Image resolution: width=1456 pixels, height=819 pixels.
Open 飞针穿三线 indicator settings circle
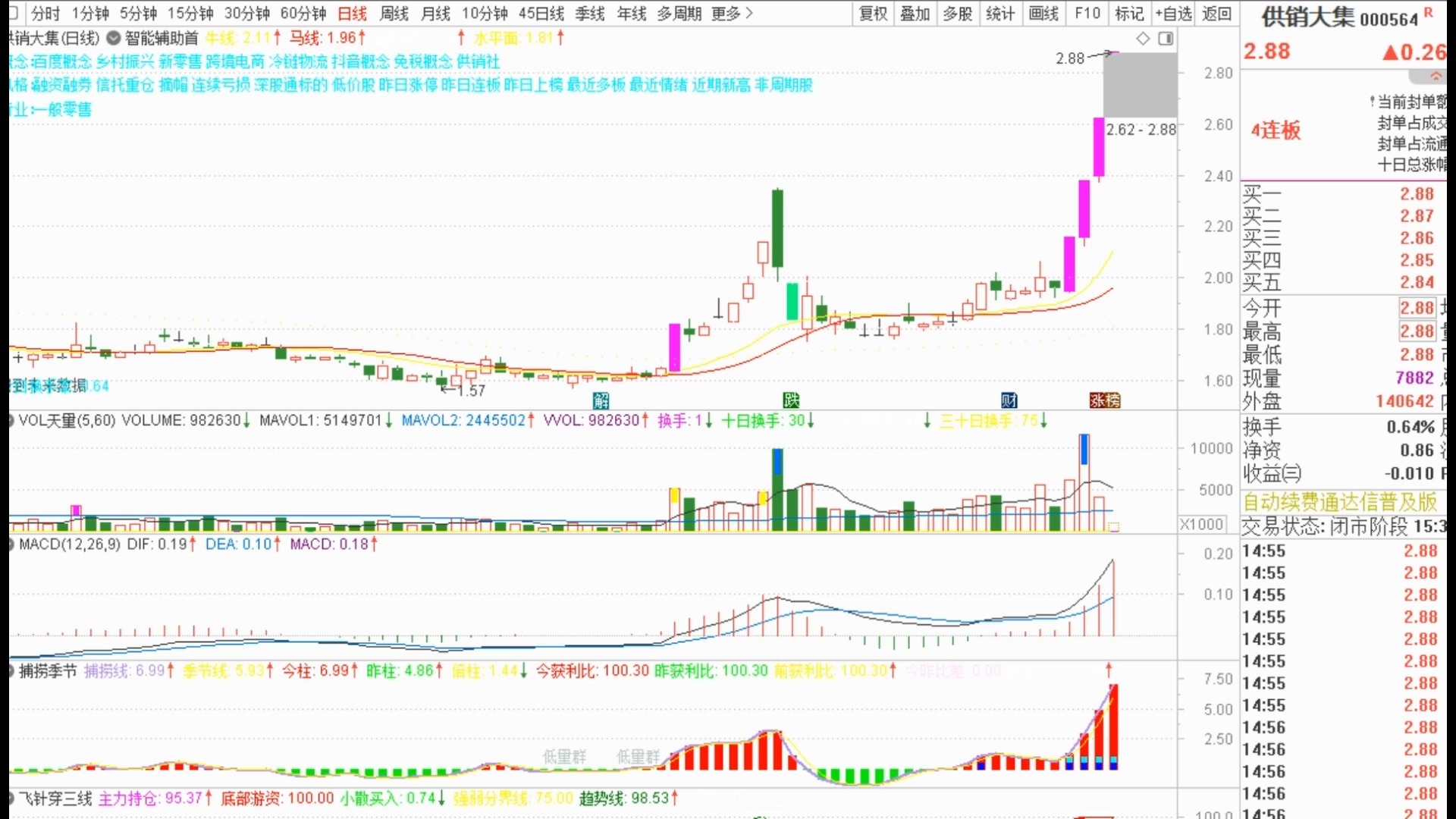click(11, 798)
